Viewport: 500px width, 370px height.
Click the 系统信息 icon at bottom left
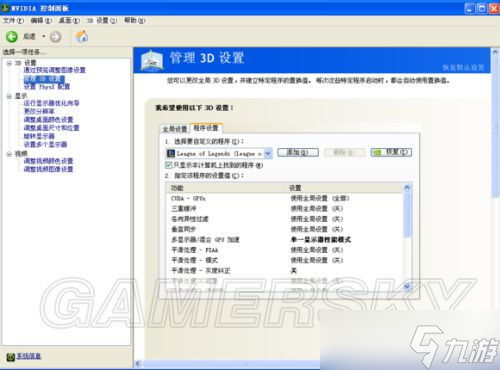11,357
